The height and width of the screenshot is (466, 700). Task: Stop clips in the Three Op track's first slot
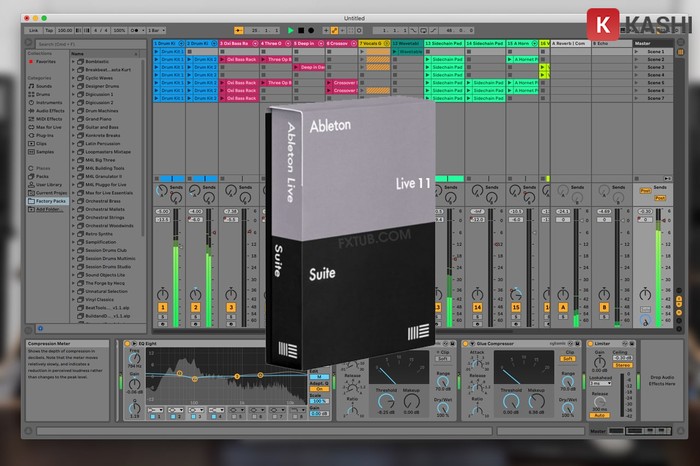tap(264, 52)
